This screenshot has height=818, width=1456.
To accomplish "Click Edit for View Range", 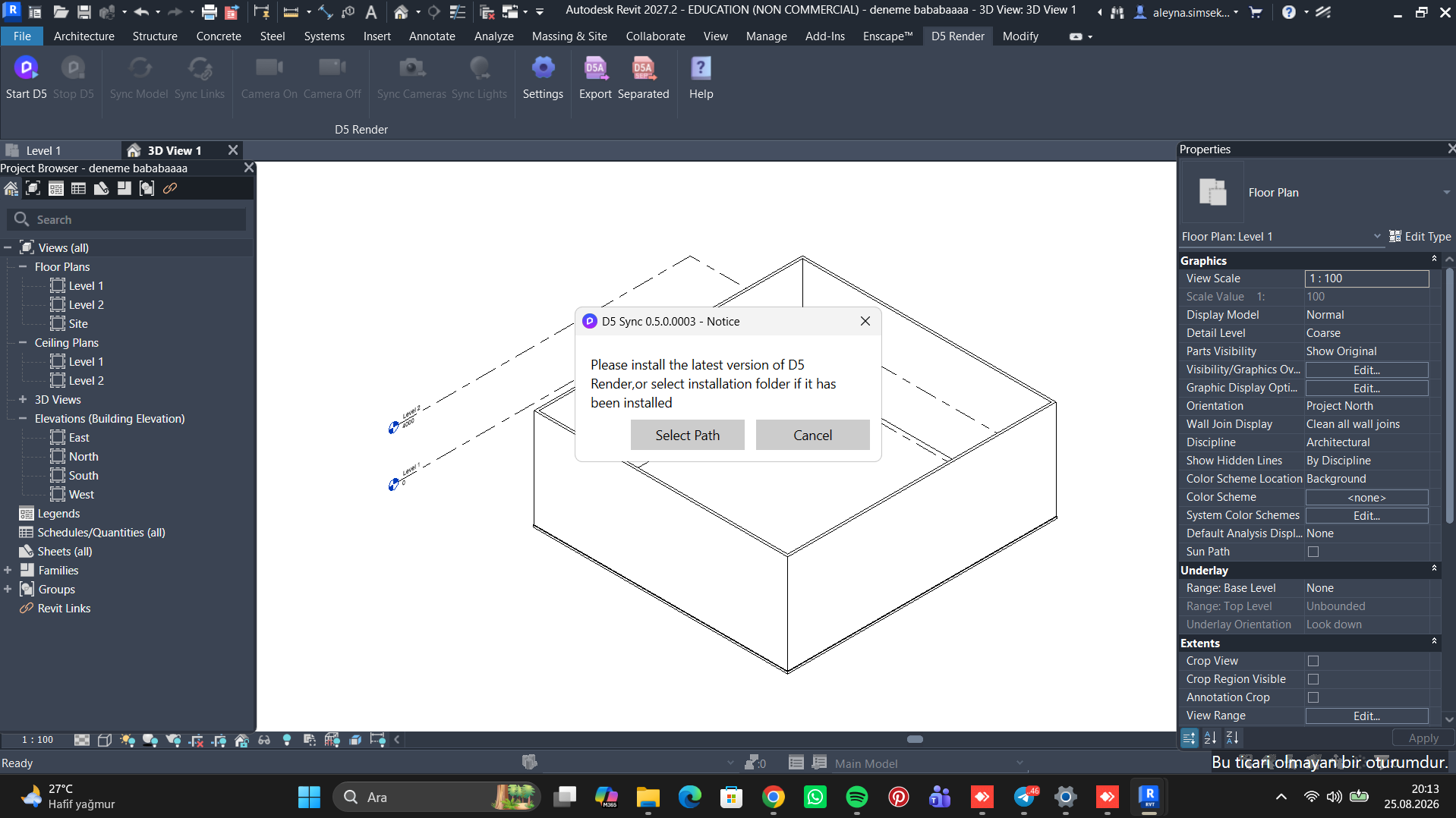I will [1366, 716].
